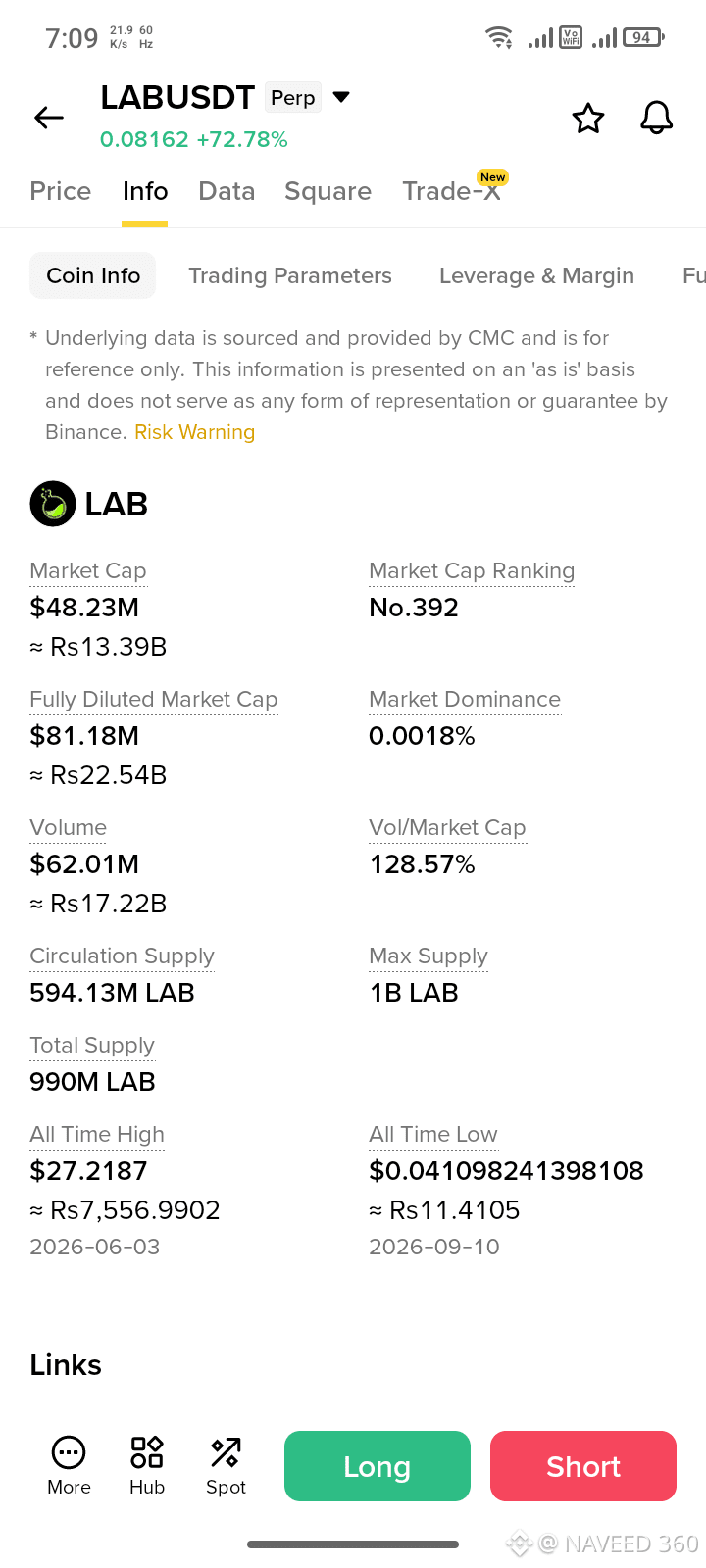Select the Coin Info chip
Screen dimensions: 706x1568
click(x=93, y=275)
